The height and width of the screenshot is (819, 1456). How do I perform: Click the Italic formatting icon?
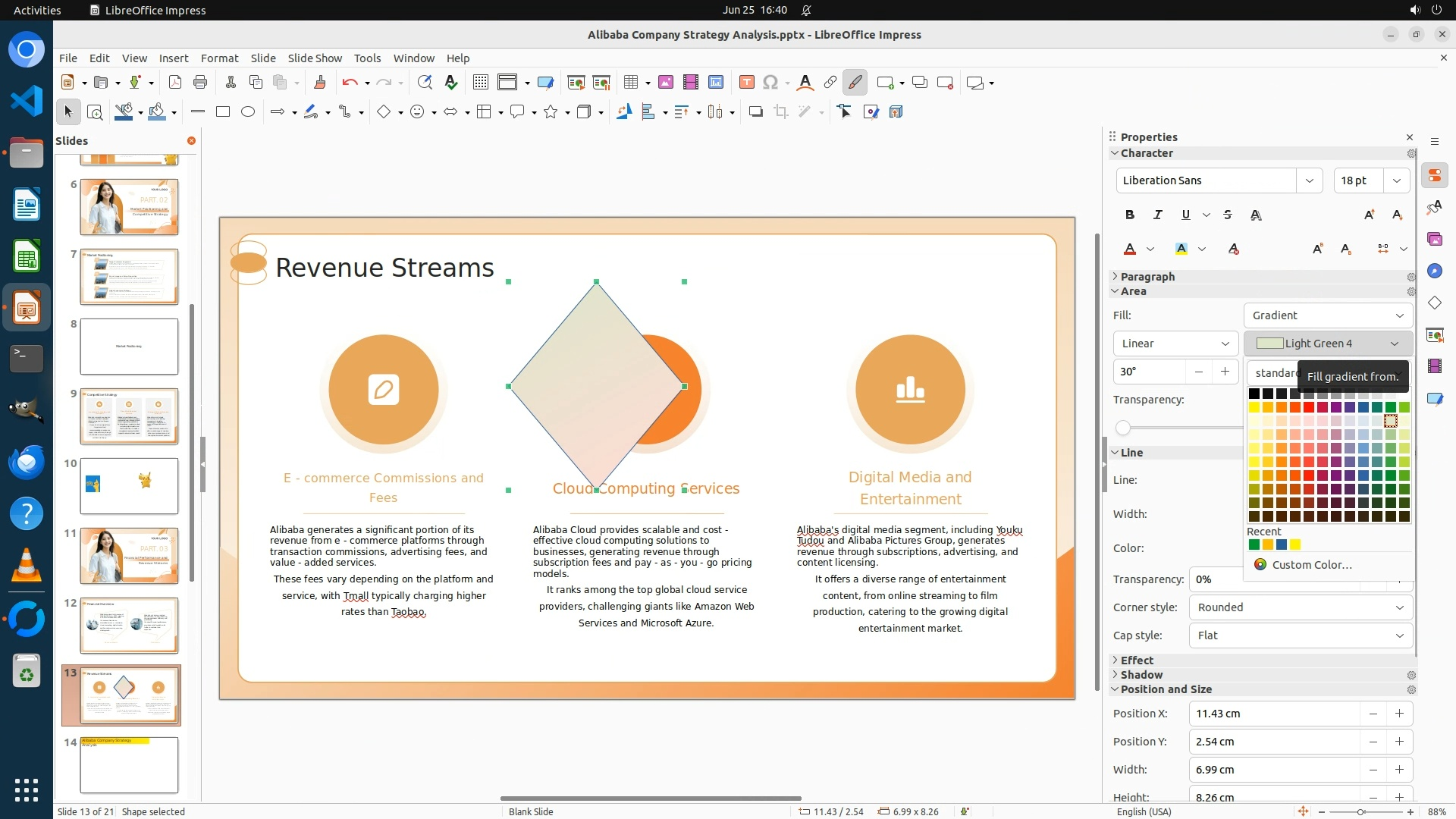pyautogui.click(x=1157, y=215)
